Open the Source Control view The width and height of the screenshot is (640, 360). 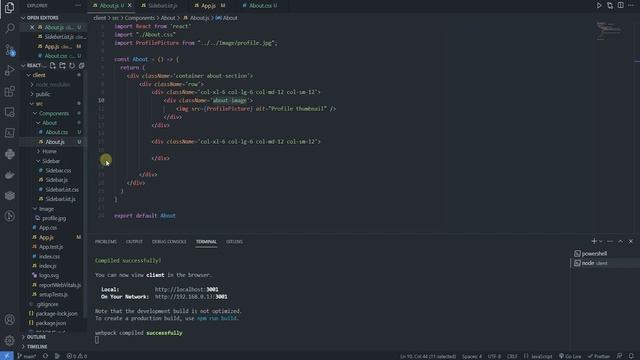[9, 49]
